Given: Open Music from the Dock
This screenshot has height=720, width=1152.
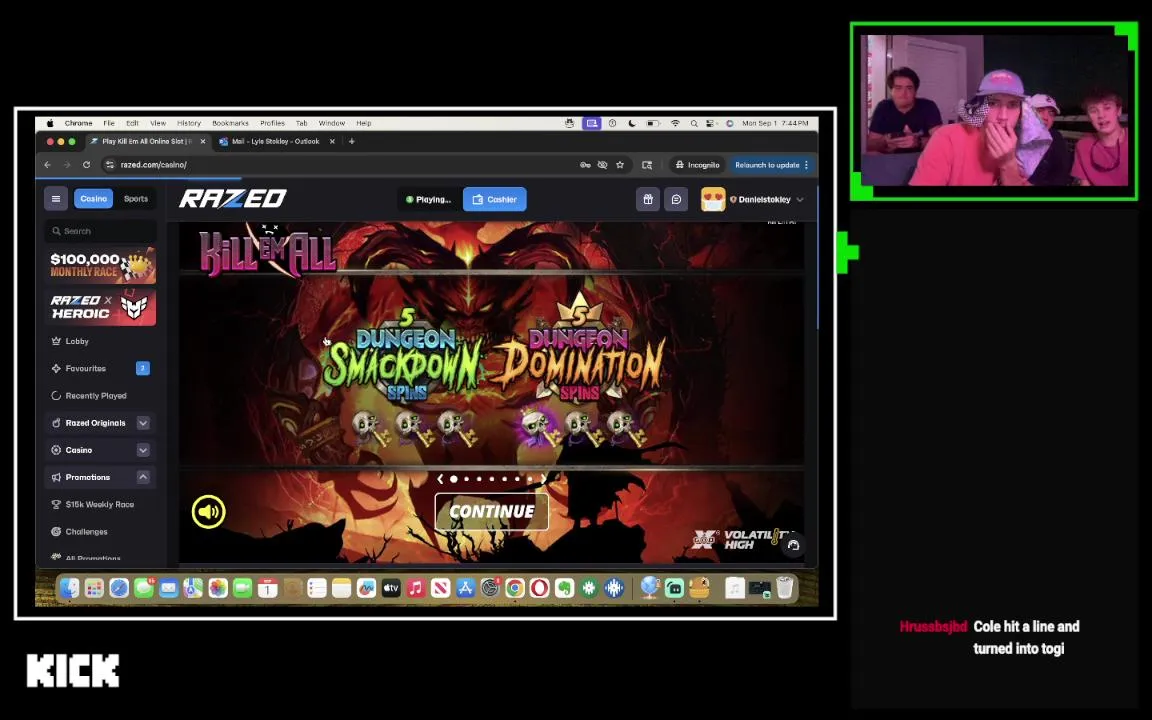Looking at the screenshot, I should click(x=416, y=588).
